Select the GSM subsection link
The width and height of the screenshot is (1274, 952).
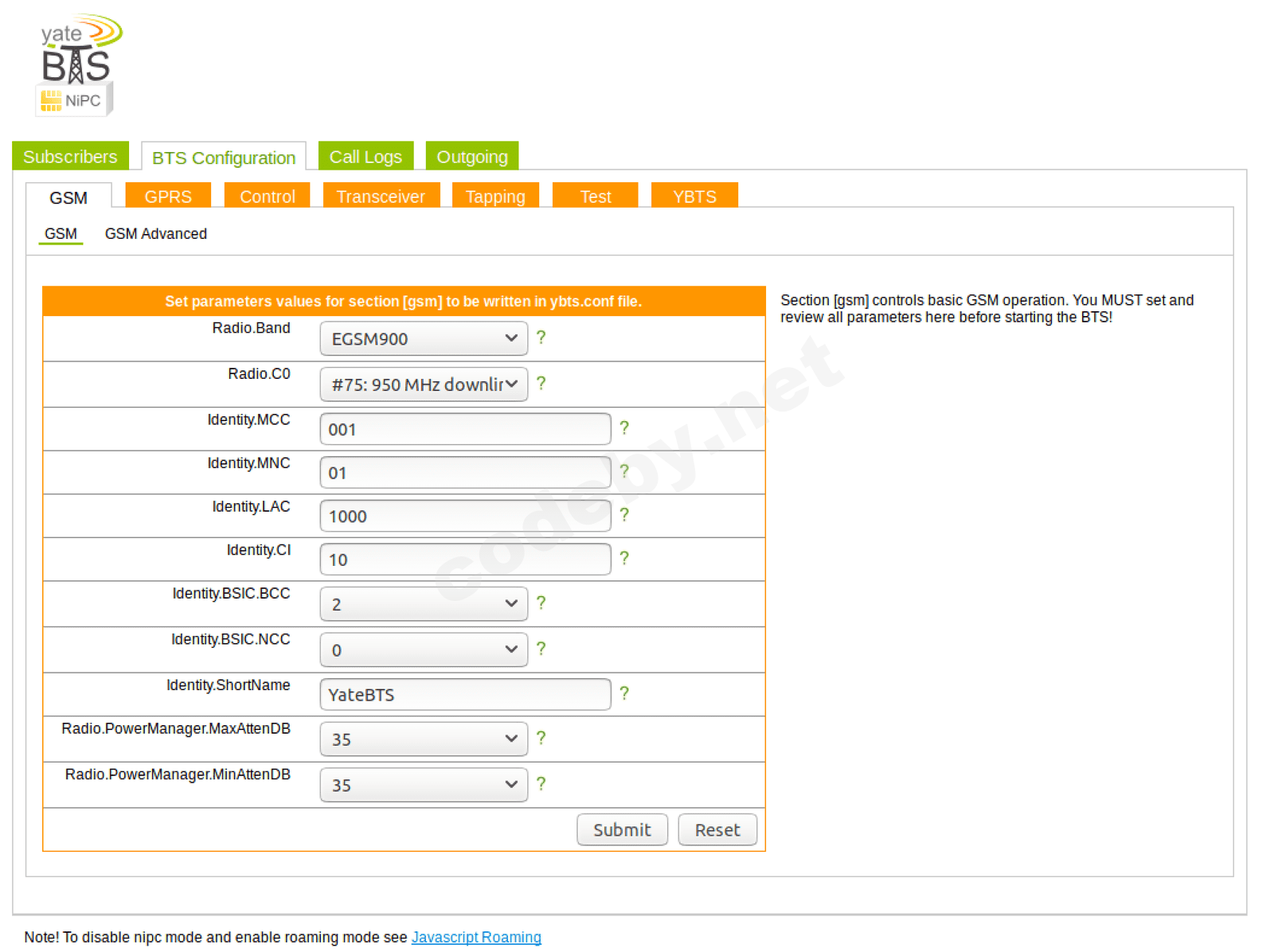tap(61, 234)
